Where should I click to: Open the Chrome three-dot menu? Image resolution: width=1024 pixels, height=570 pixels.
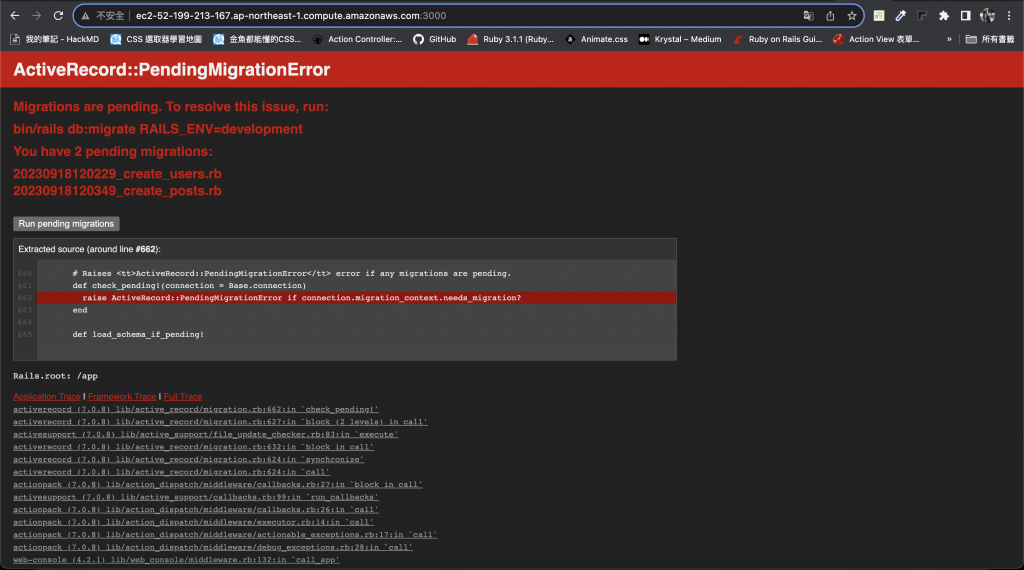point(1009,16)
